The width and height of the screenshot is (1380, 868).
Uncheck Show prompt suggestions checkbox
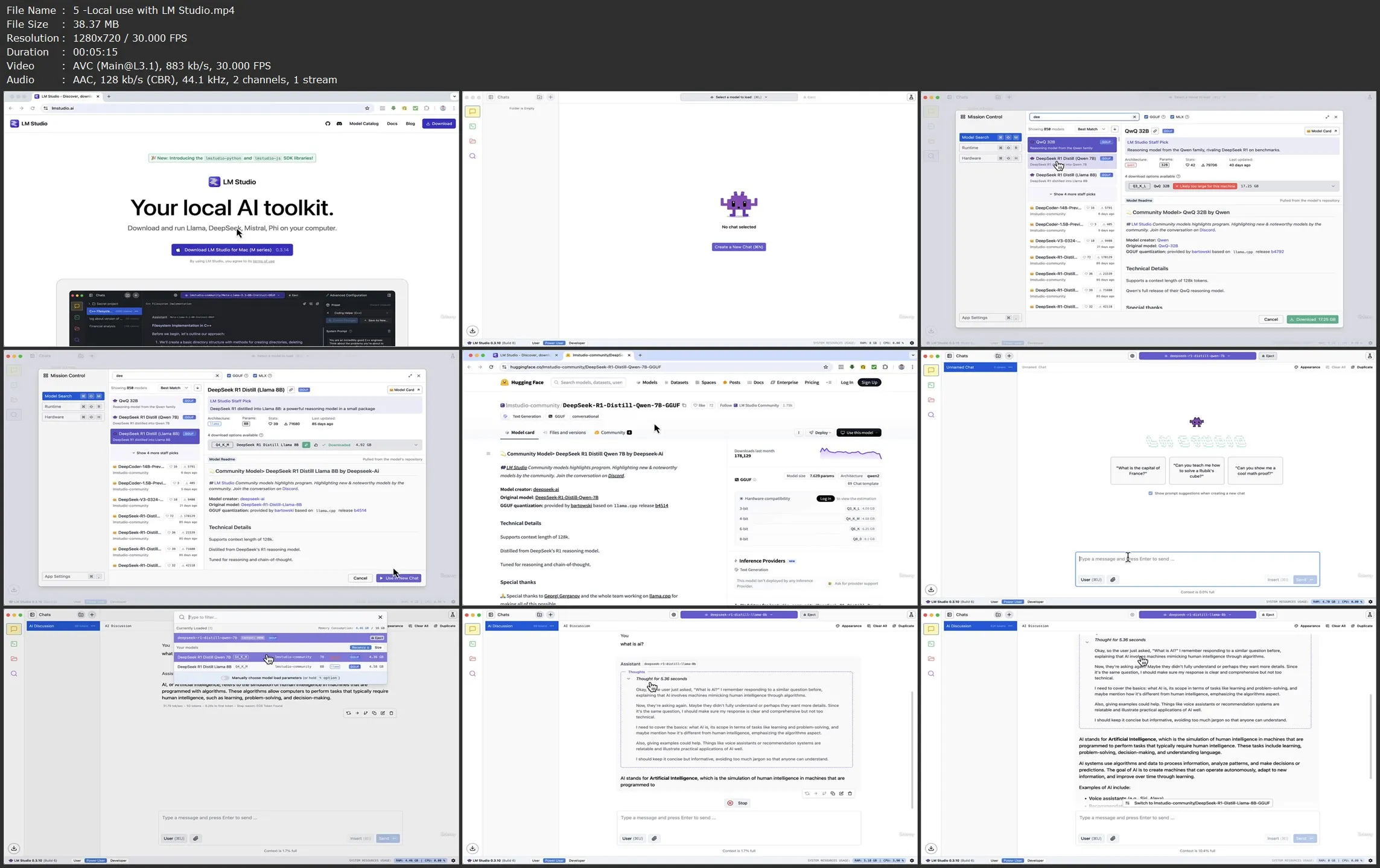tap(1150, 493)
